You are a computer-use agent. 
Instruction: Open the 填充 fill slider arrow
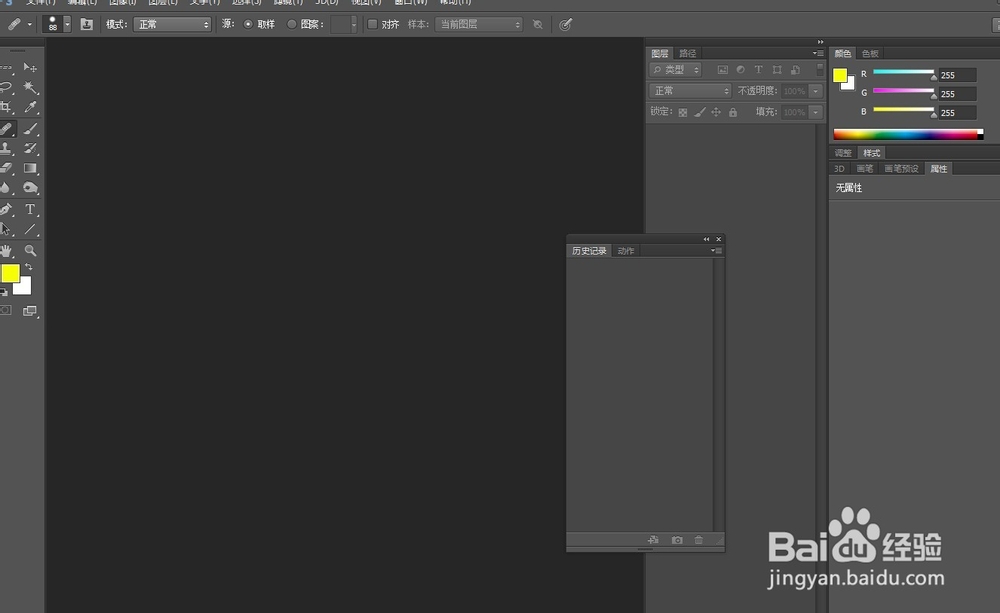(816, 112)
